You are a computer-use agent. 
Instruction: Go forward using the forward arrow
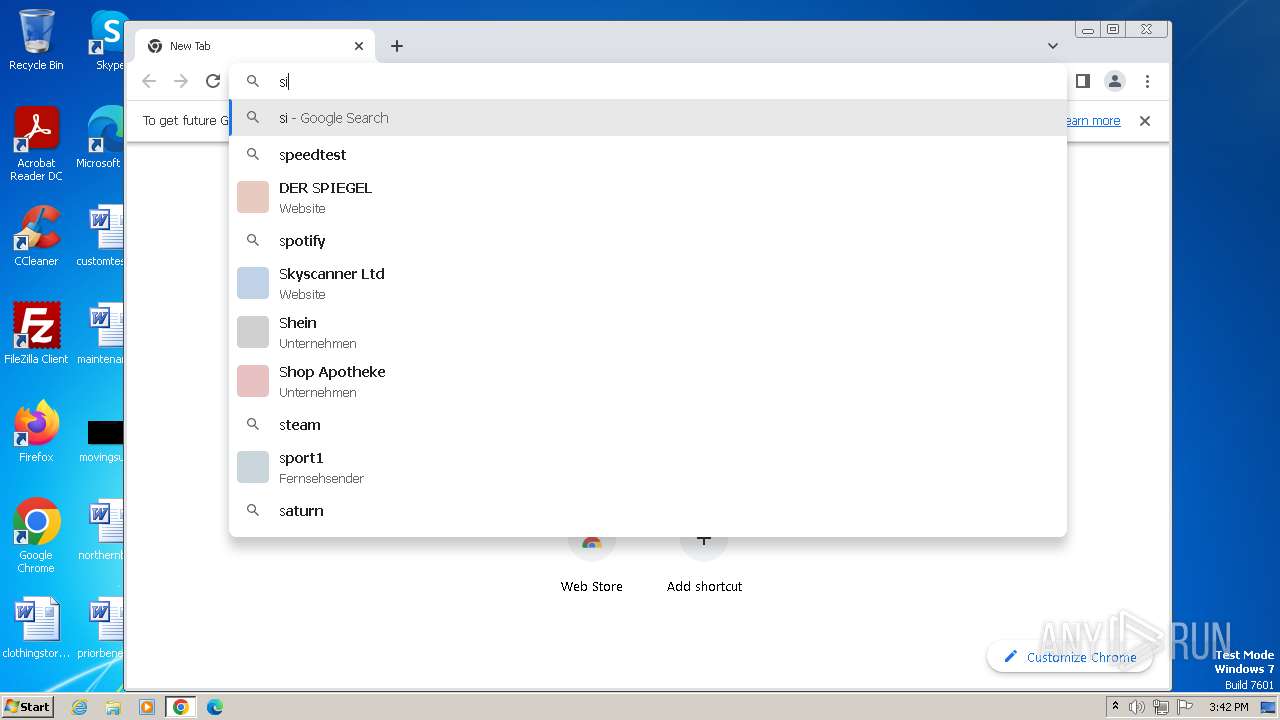(181, 81)
